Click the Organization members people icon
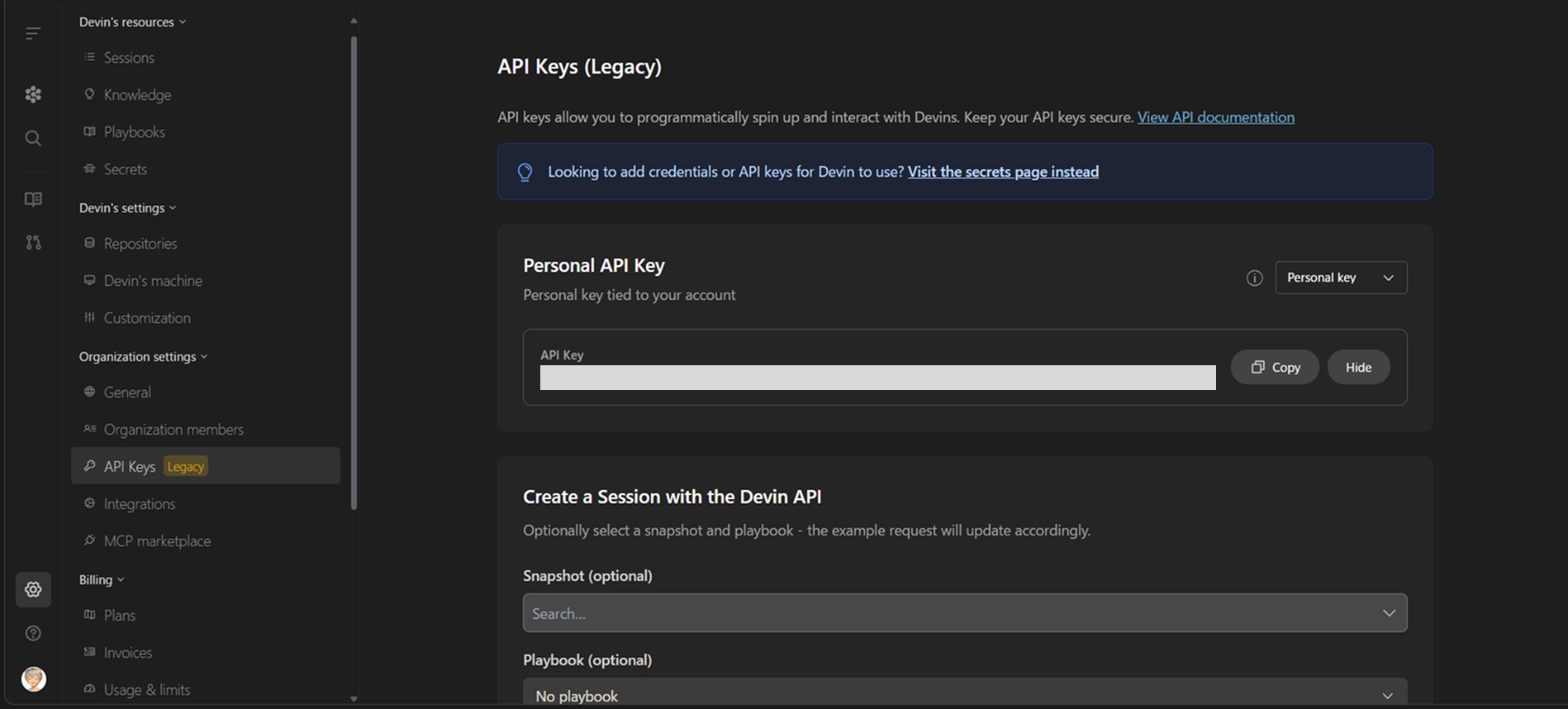The width and height of the screenshot is (1568, 709). point(89,429)
